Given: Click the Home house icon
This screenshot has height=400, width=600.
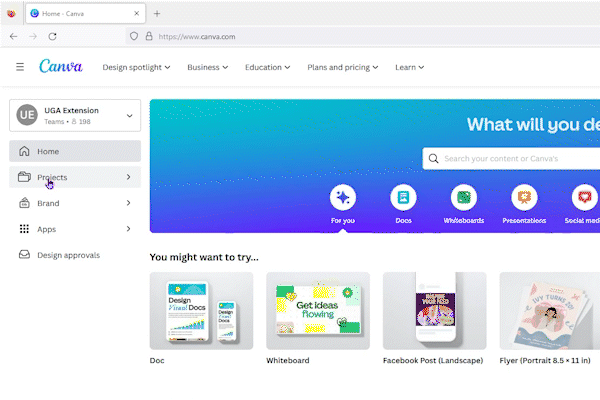Looking at the screenshot, I should point(24,151).
